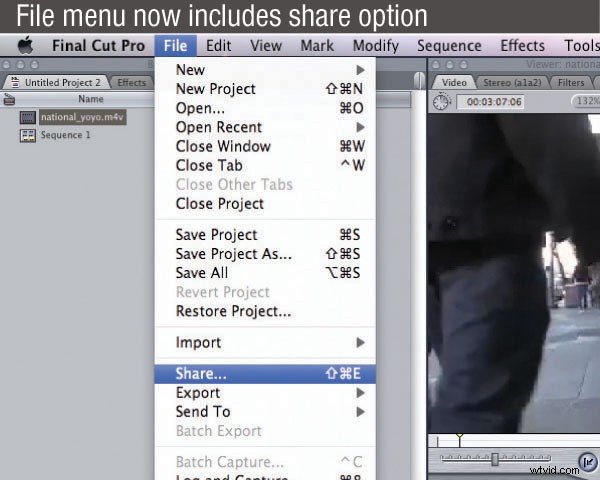Open the Stereo (a1a2) tab

(x=512, y=82)
